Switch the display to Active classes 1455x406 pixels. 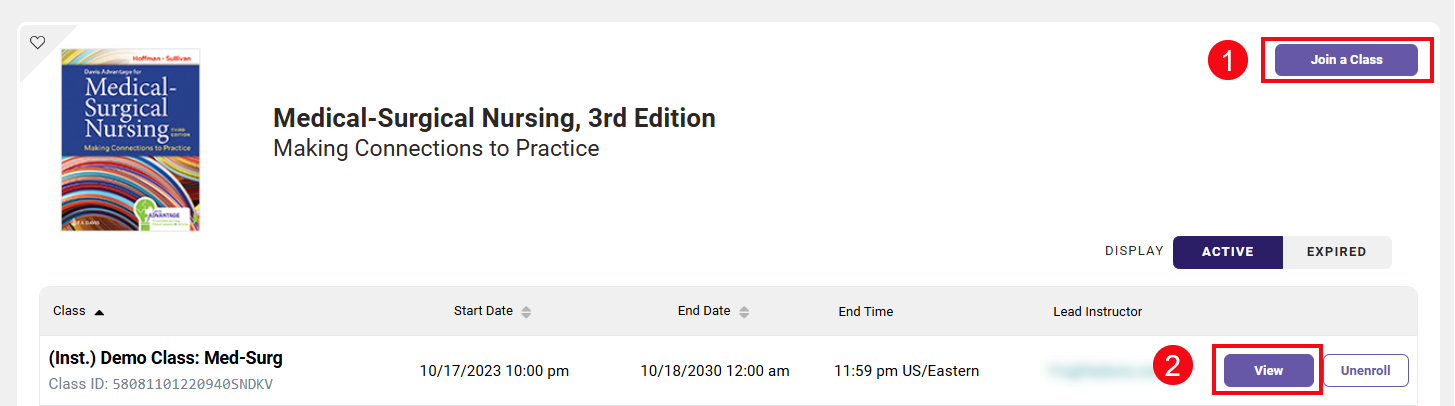(1227, 252)
